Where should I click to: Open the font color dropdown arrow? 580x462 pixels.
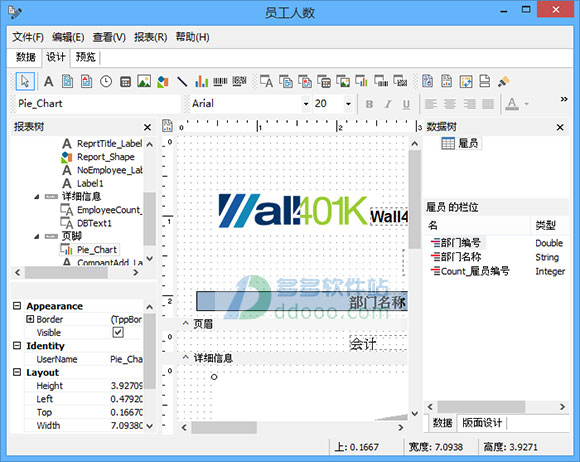tap(526, 104)
